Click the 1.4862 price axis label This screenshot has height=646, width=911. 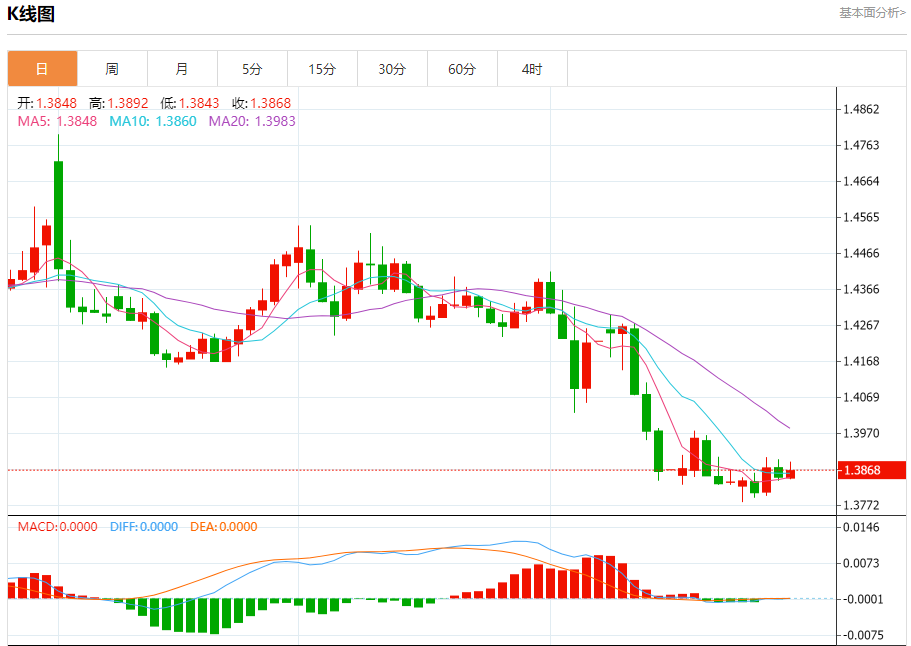862,109
